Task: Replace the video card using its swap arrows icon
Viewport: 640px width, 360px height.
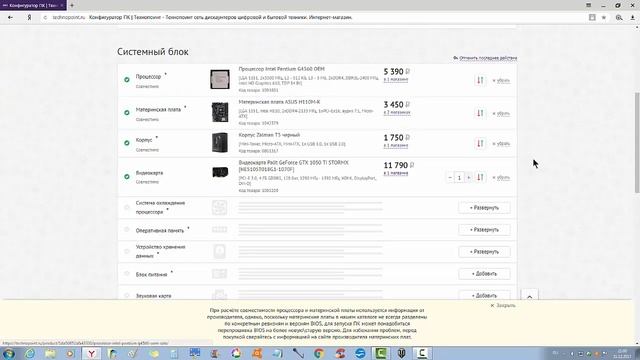Action: click(x=480, y=177)
